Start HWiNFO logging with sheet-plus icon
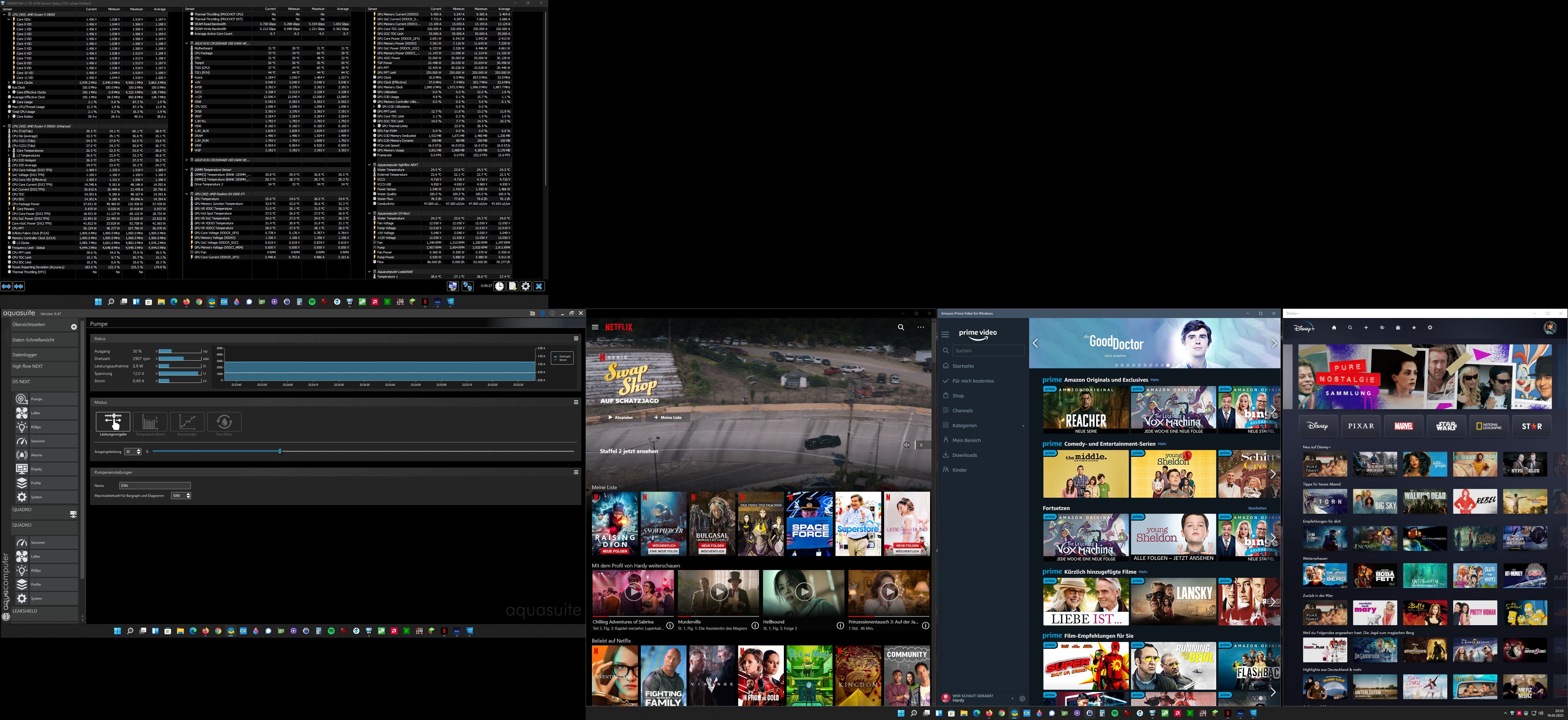 point(513,286)
